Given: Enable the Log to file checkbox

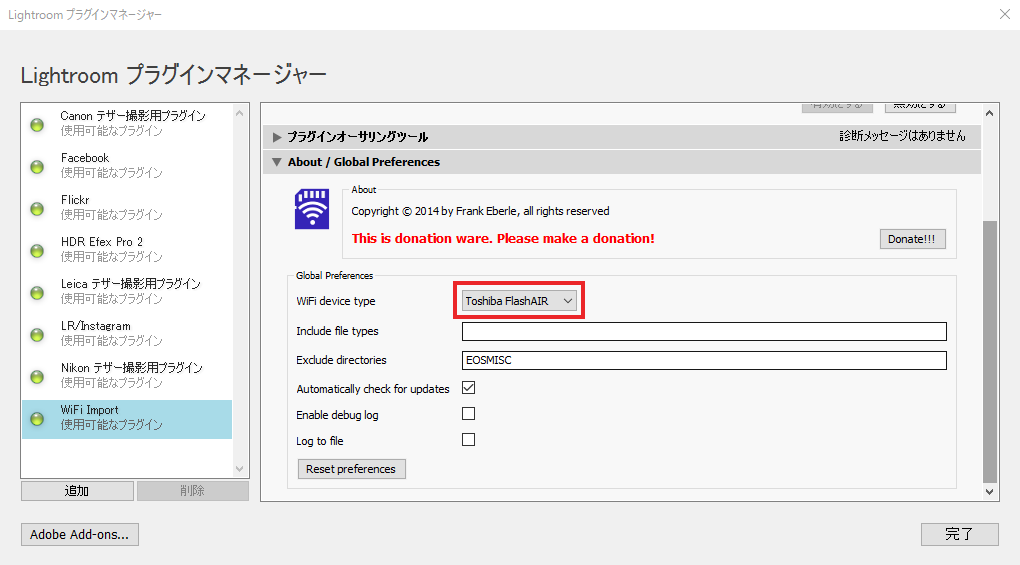Looking at the screenshot, I should click(468, 440).
